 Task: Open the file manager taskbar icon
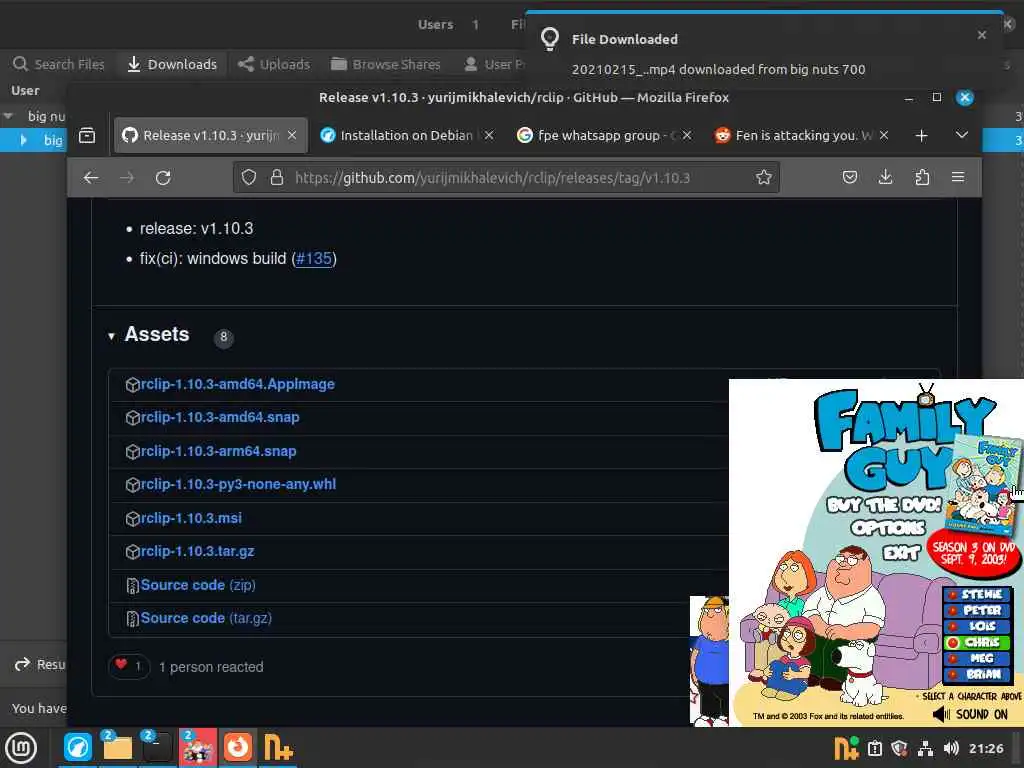[117, 747]
